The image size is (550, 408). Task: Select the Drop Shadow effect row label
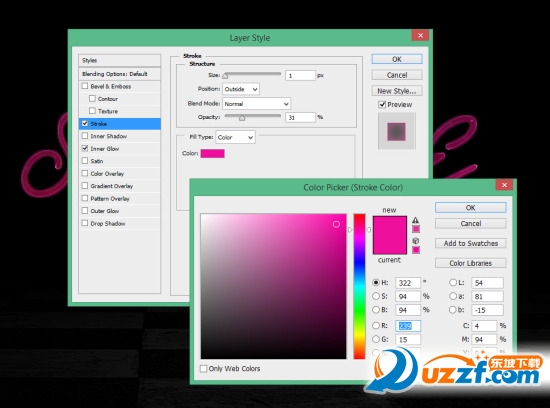point(108,223)
